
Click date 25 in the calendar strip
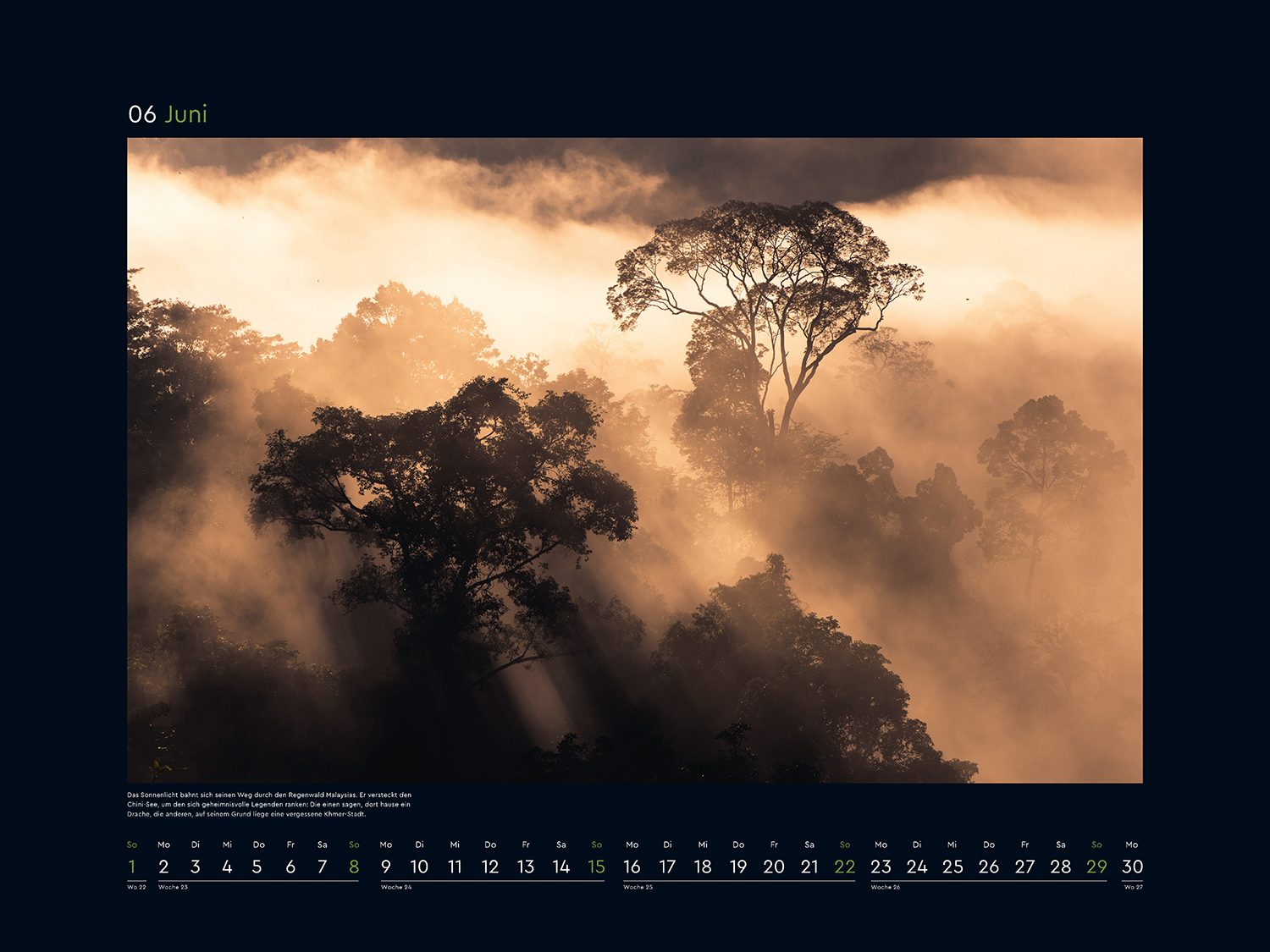tap(952, 867)
